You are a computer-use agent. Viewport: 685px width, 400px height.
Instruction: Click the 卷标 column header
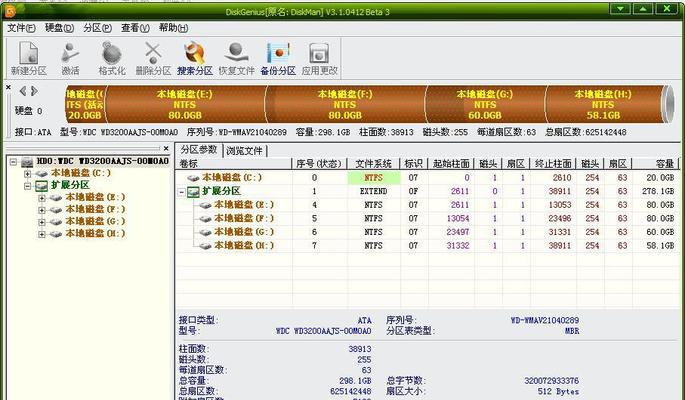[x=234, y=164]
